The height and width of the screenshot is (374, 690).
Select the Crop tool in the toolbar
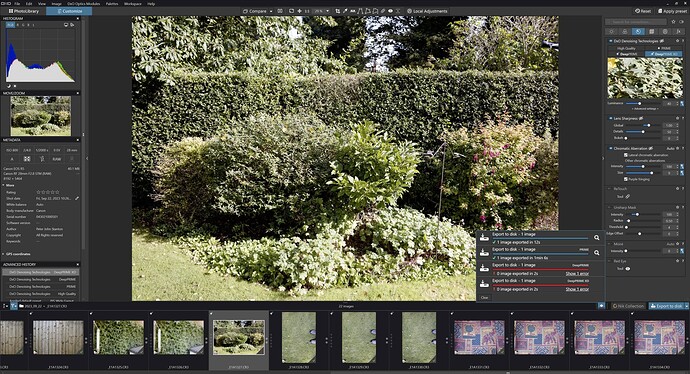coord(338,11)
